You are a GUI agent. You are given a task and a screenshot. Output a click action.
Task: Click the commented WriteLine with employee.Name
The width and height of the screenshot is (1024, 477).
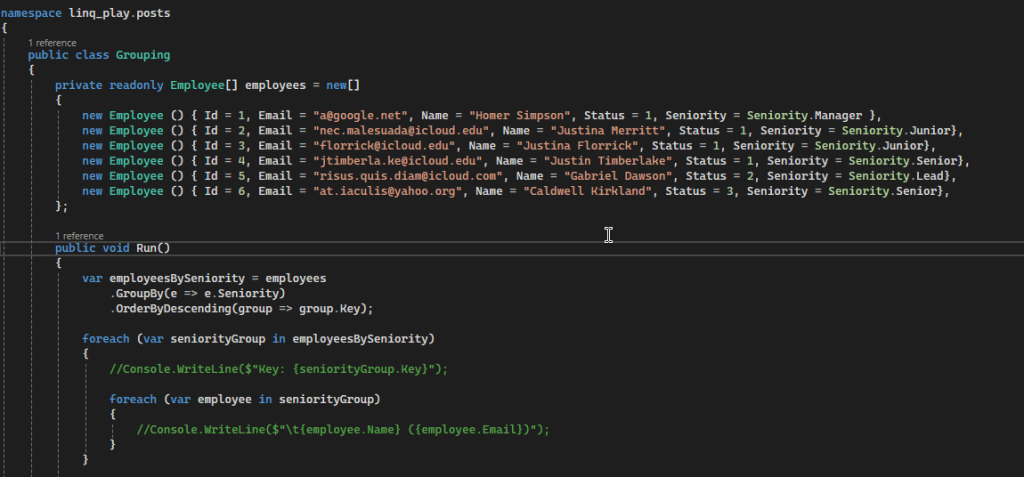click(343, 429)
